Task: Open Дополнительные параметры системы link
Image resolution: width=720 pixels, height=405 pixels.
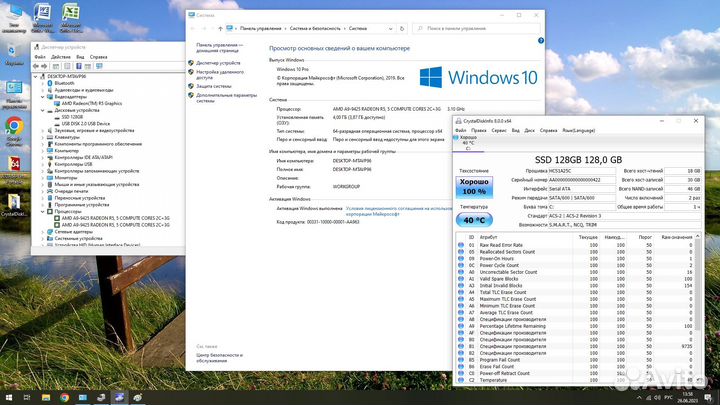Action: pos(226,98)
